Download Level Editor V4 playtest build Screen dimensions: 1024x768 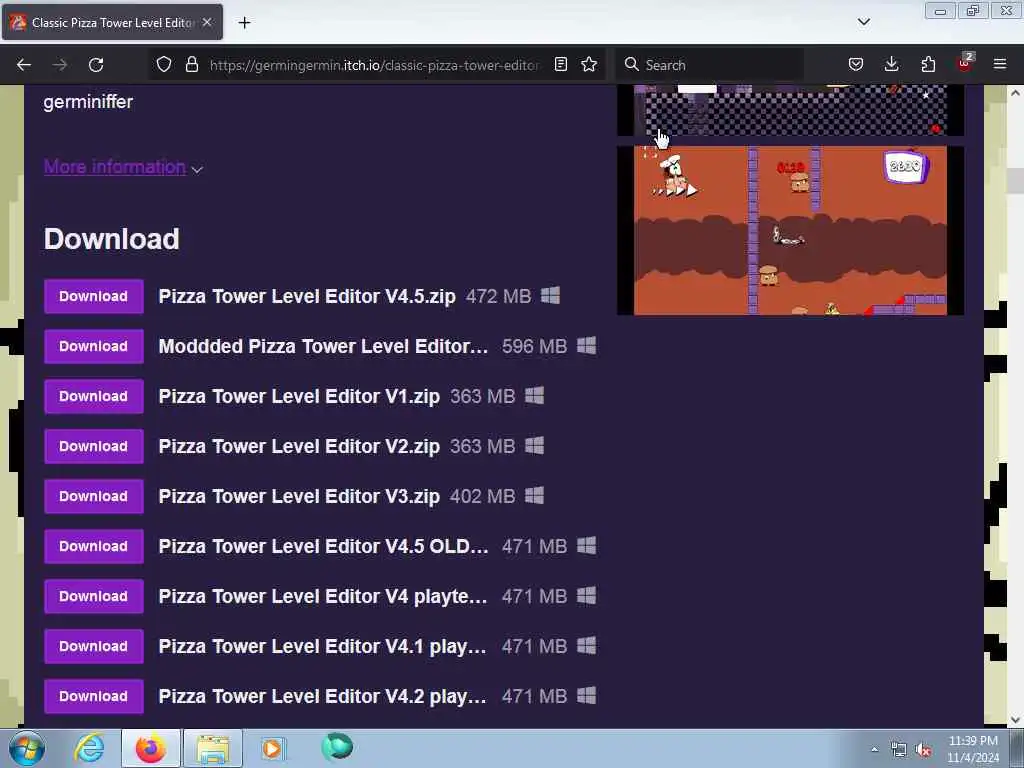pos(93,596)
